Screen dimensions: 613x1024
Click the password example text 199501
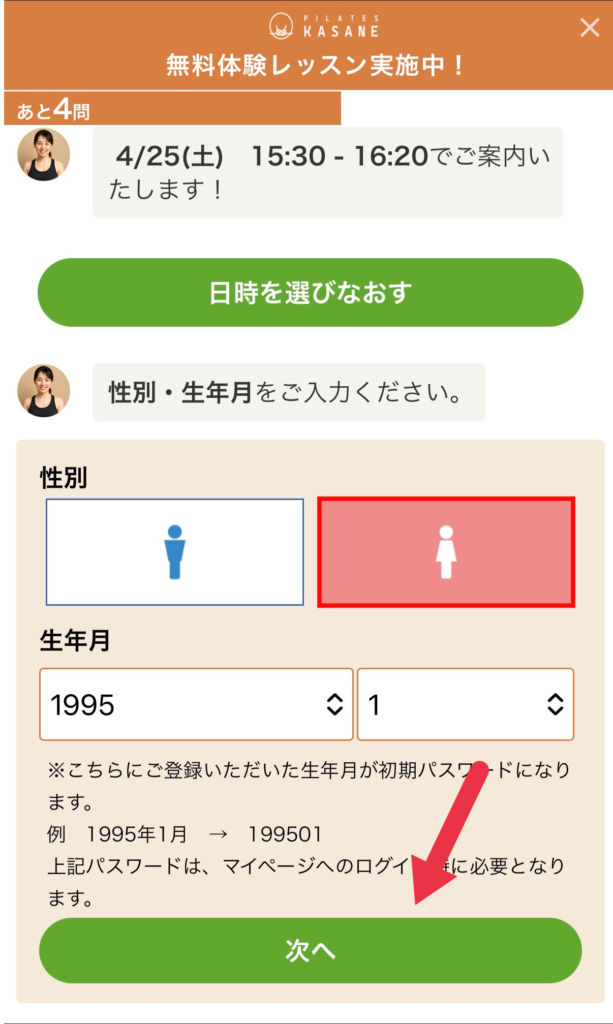pos(286,833)
